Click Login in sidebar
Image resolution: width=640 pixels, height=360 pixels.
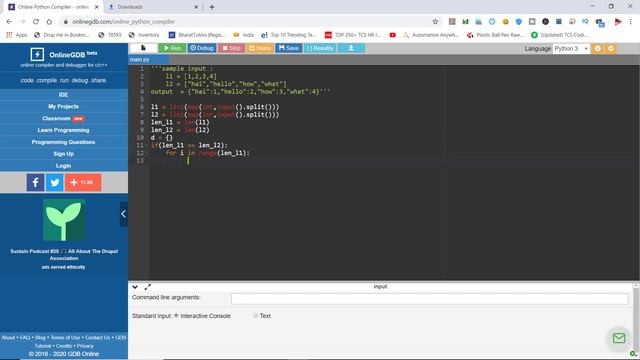pos(64,166)
